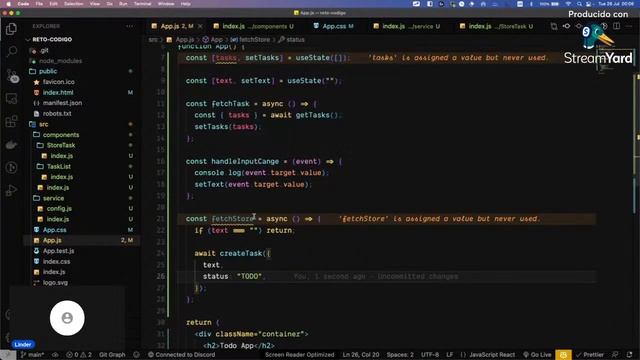The image size is (640, 360).
Task: Open the Docker whale view
Action: click(11, 144)
